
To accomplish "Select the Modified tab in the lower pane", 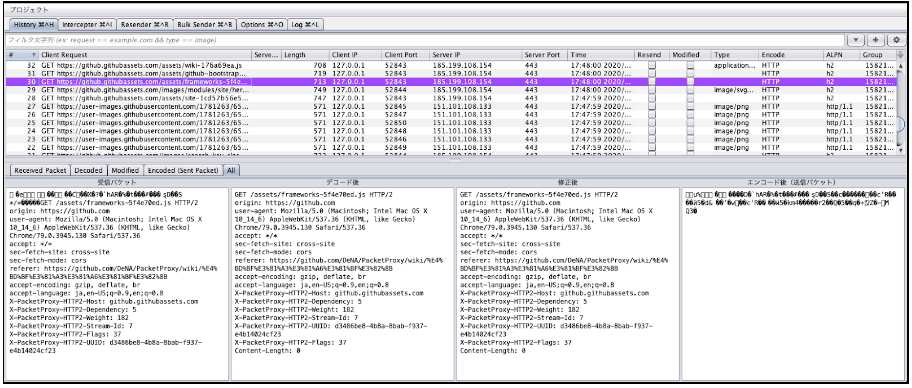I will click(125, 170).
